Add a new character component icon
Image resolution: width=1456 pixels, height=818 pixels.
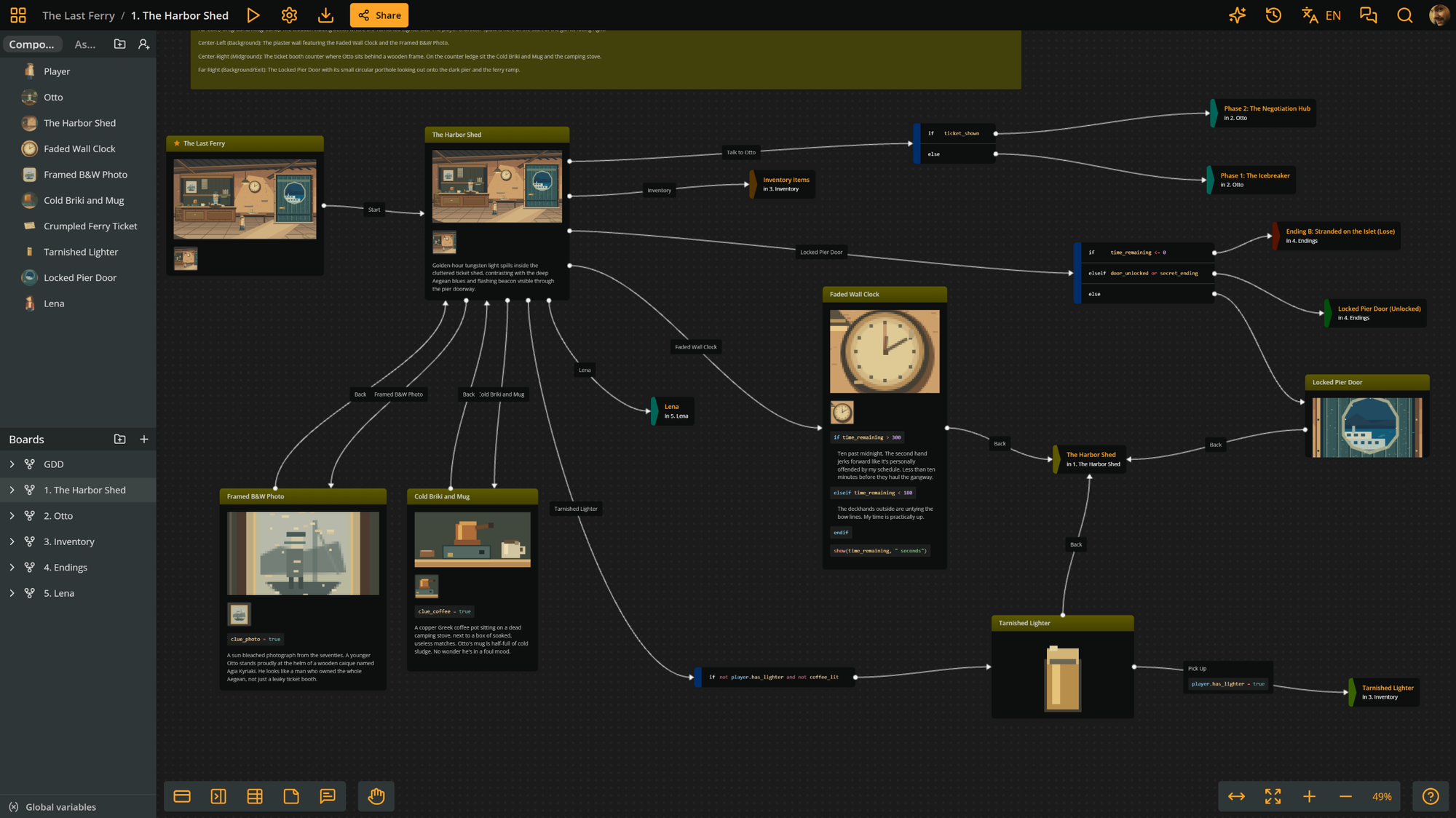click(x=144, y=44)
